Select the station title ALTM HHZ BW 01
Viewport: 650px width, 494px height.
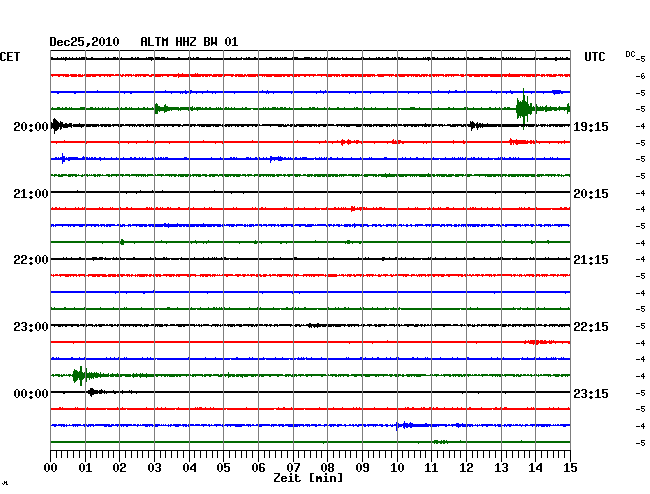(x=189, y=42)
